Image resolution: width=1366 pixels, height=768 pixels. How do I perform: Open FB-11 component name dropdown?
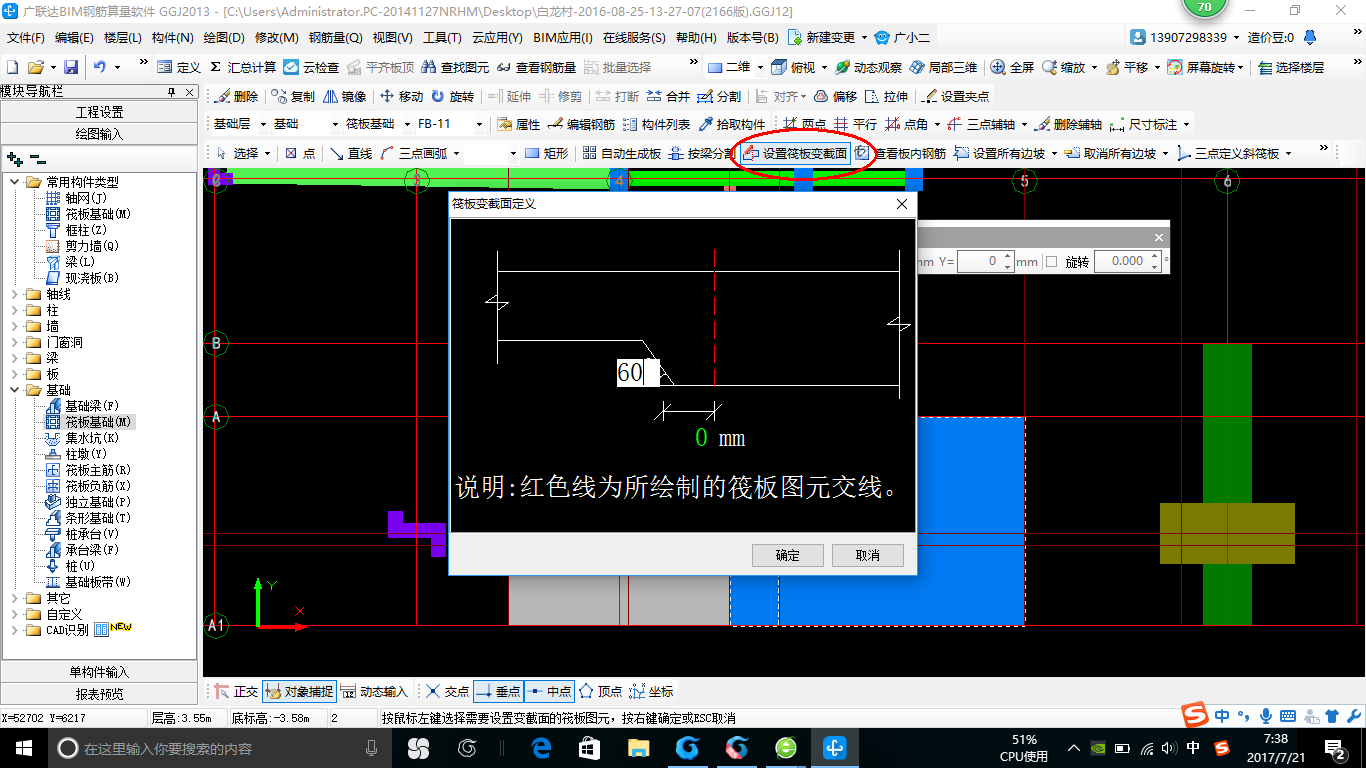(x=479, y=125)
